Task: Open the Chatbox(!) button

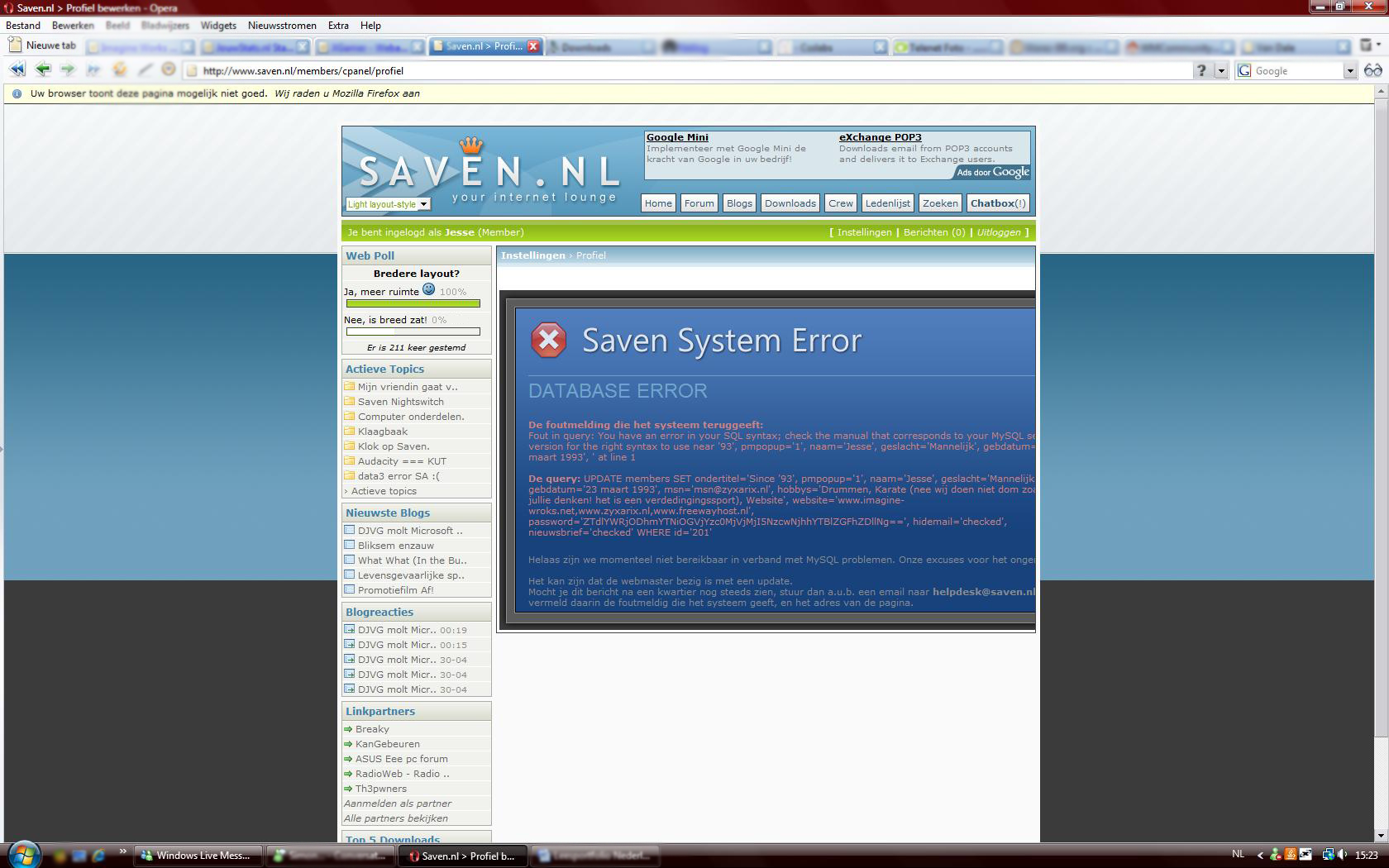Action: (x=998, y=203)
